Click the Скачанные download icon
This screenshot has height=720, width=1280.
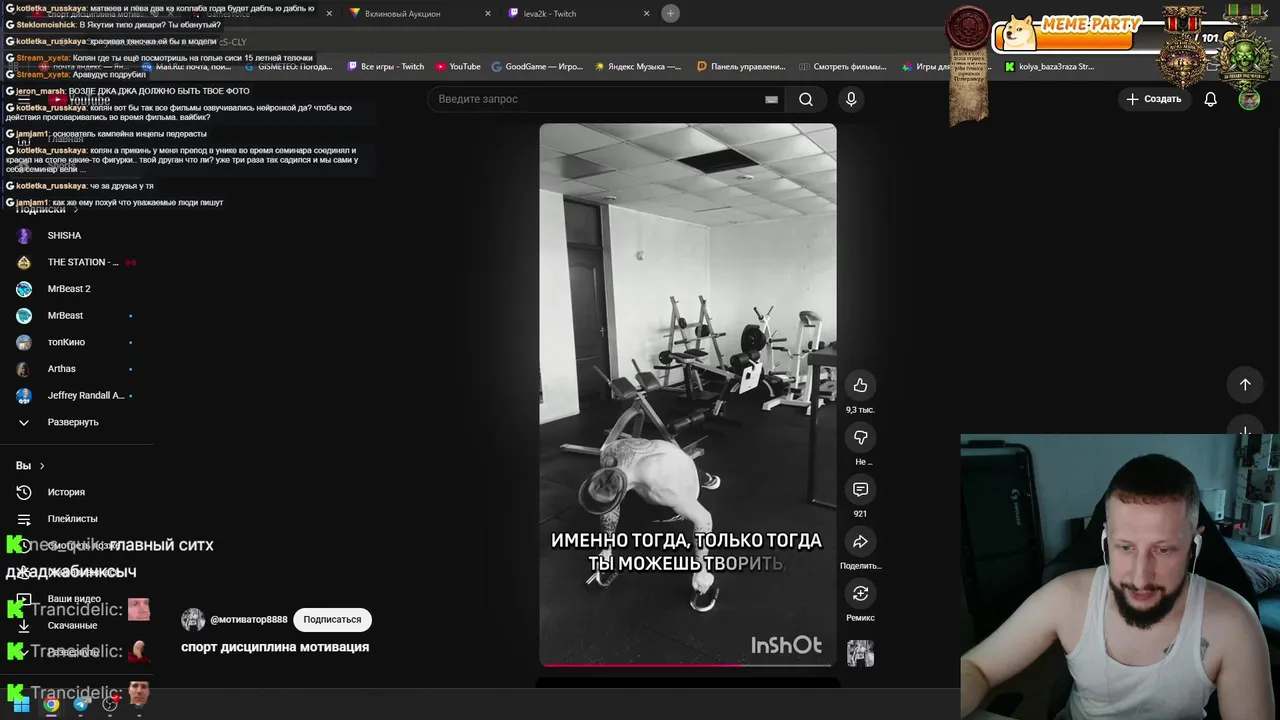point(24,626)
